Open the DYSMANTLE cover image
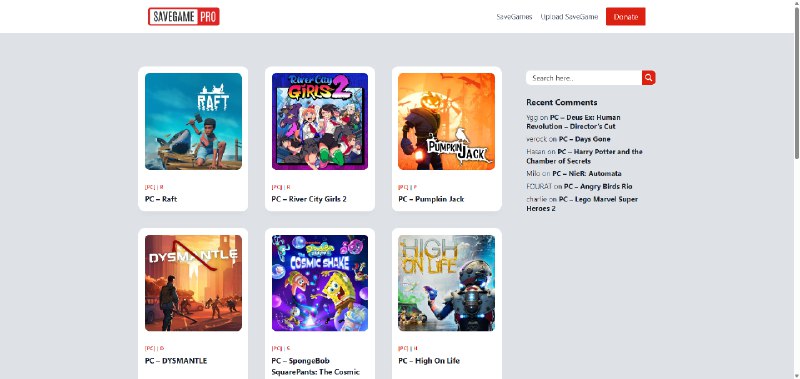This screenshot has height=379, width=800. 193,283
